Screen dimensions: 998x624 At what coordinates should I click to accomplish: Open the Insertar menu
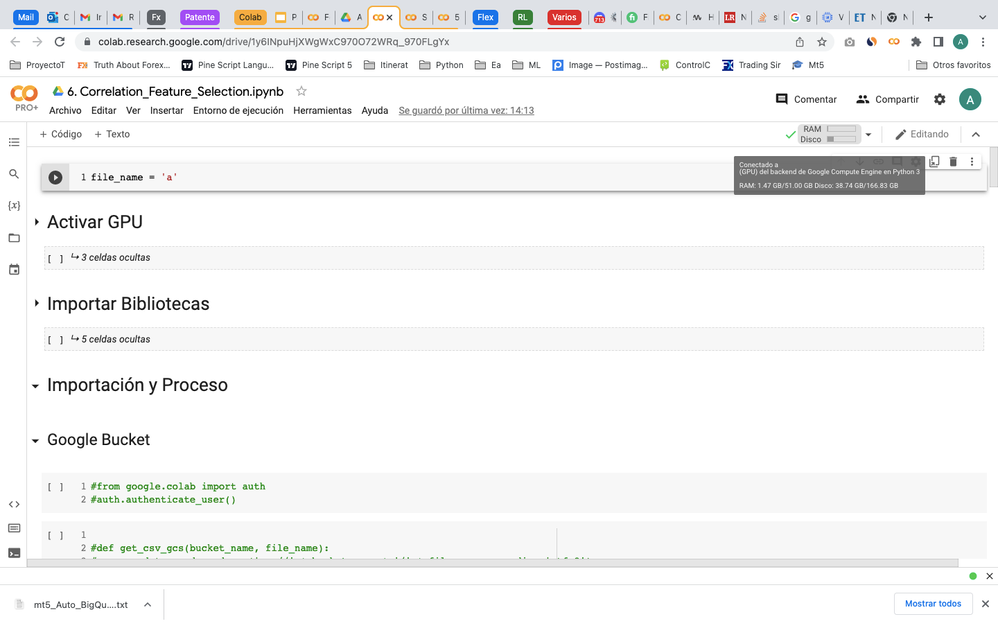(x=167, y=110)
